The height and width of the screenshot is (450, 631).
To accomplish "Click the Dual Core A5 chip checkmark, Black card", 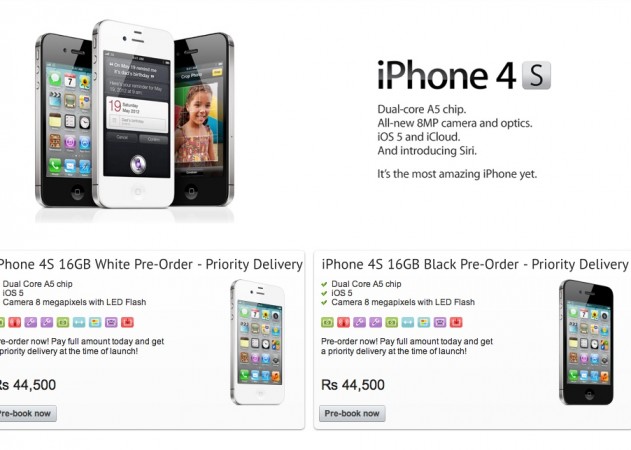I will pos(324,284).
